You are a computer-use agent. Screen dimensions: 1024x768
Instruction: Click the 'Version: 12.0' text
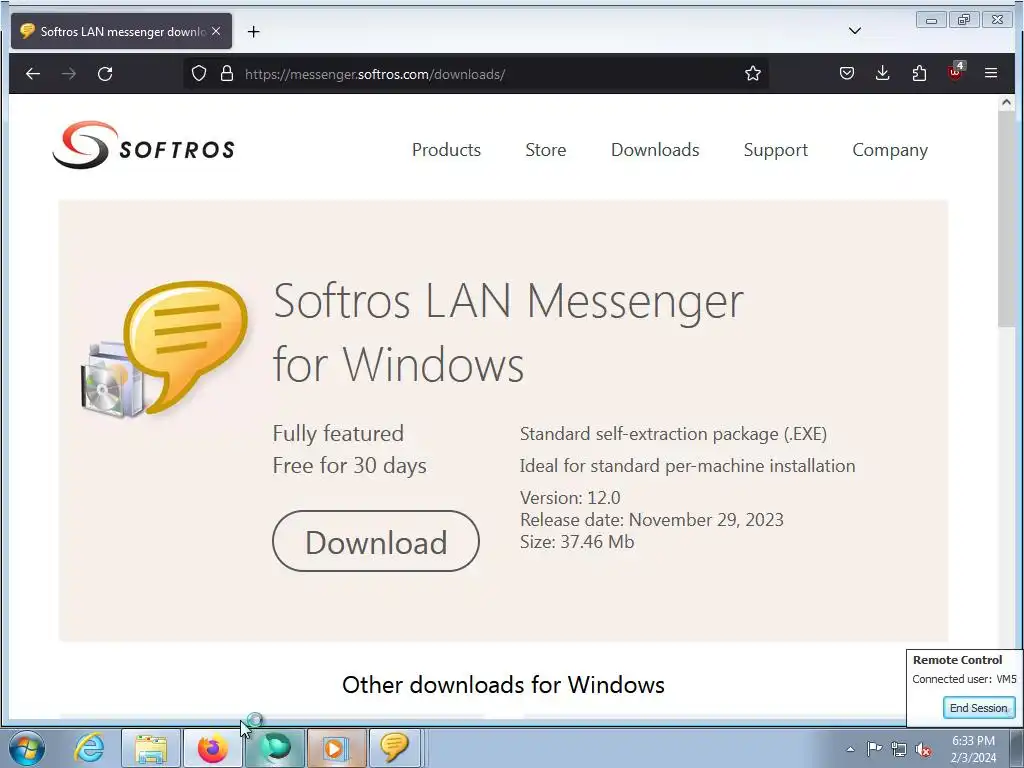click(x=569, y=498)
